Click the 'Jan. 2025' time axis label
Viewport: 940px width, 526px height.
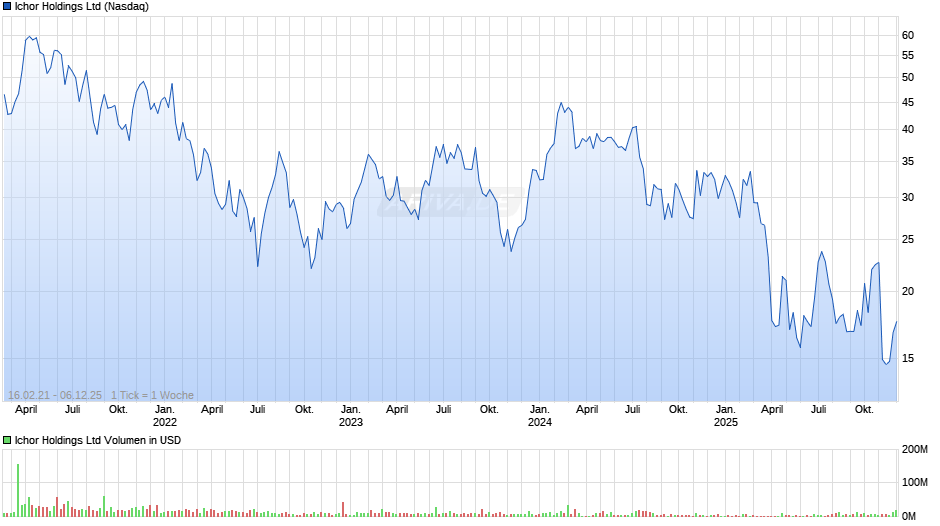coord(725,416)
